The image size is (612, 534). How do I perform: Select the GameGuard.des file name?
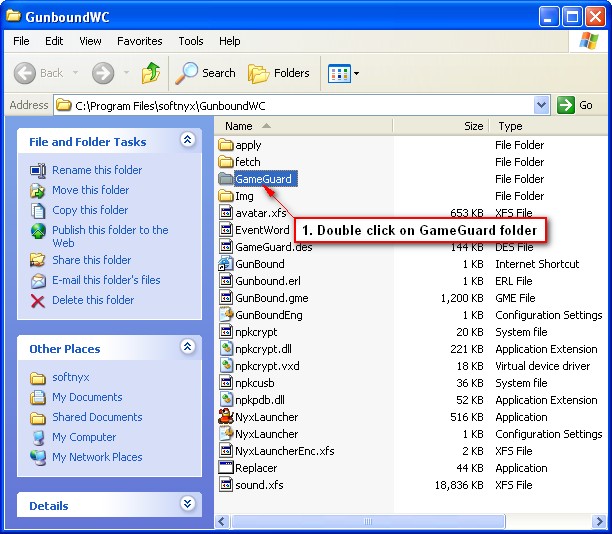pyautogui.click(x=274, y=247)
